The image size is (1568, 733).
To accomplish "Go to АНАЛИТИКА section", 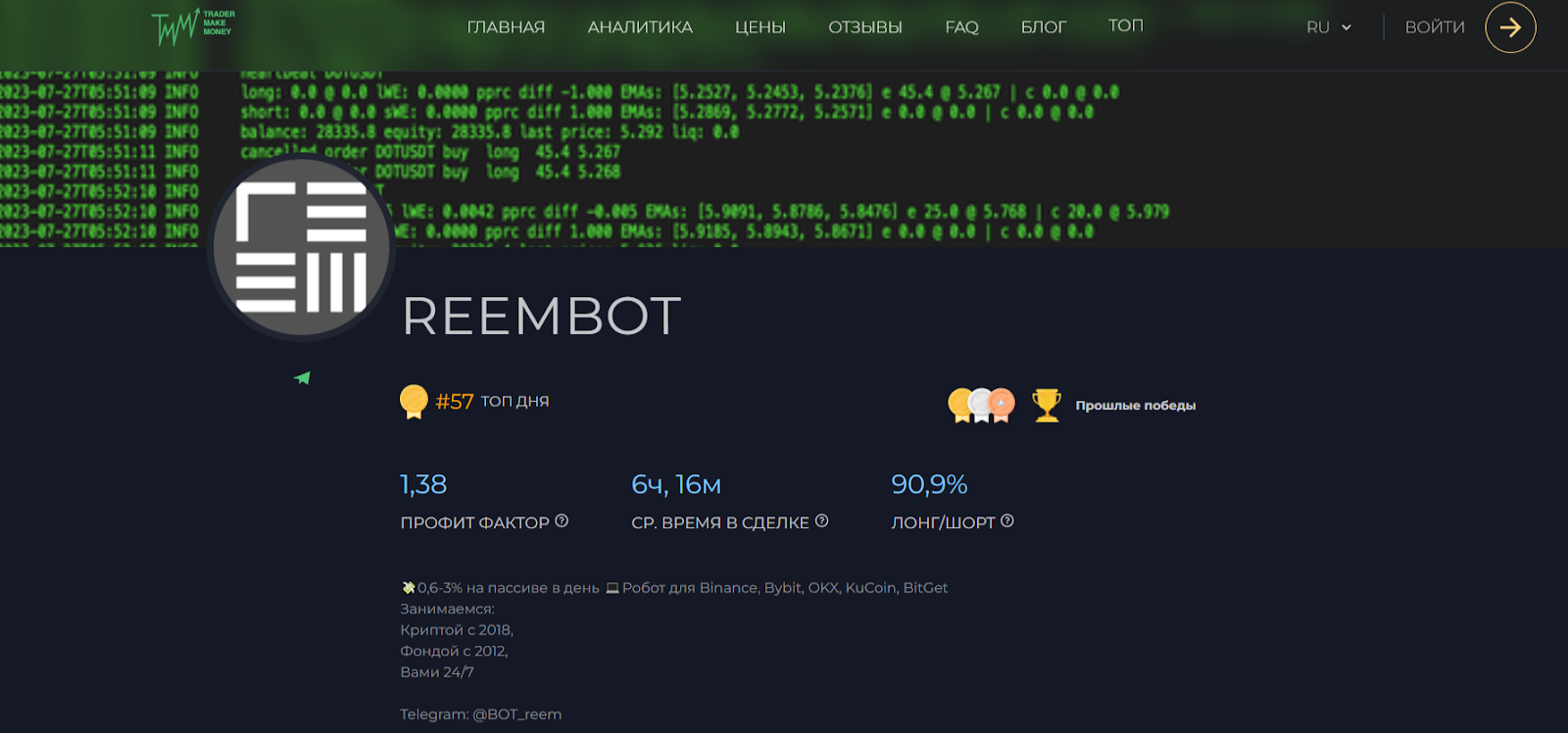I will click(x=640, y=27).
